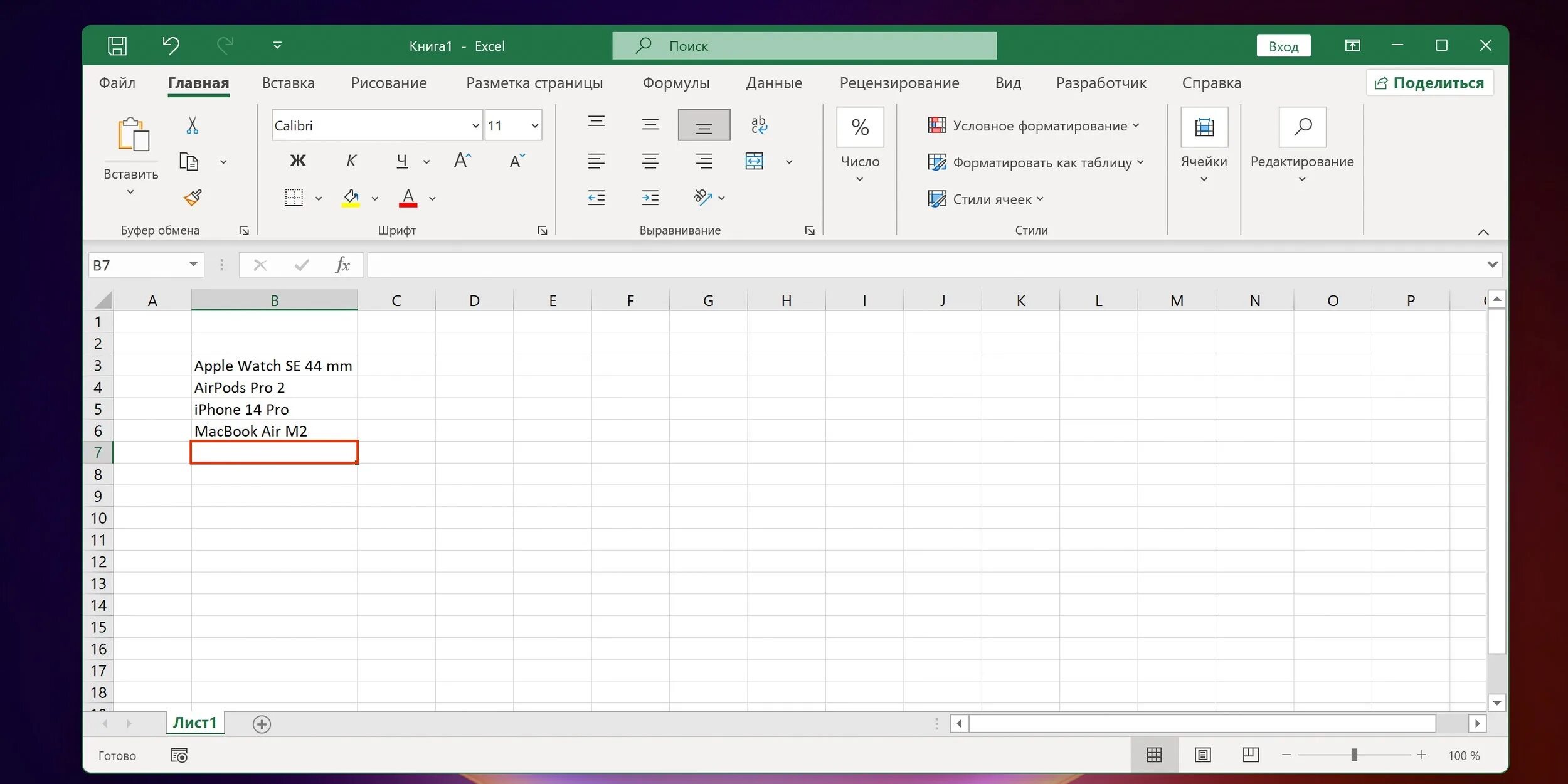
Task: Switch to Page Layout view in status bar
Action: pos(1202,755)
